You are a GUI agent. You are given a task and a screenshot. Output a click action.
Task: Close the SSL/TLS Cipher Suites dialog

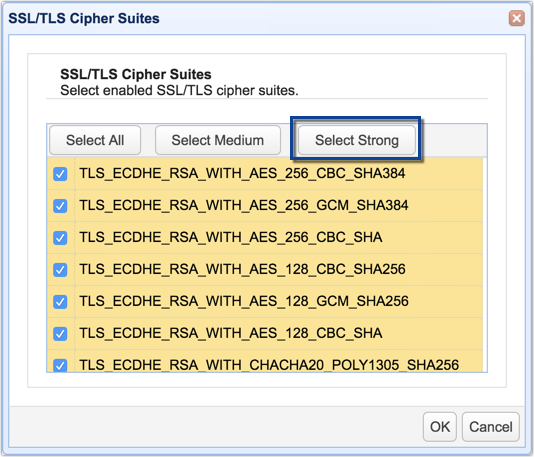(516, 18)
